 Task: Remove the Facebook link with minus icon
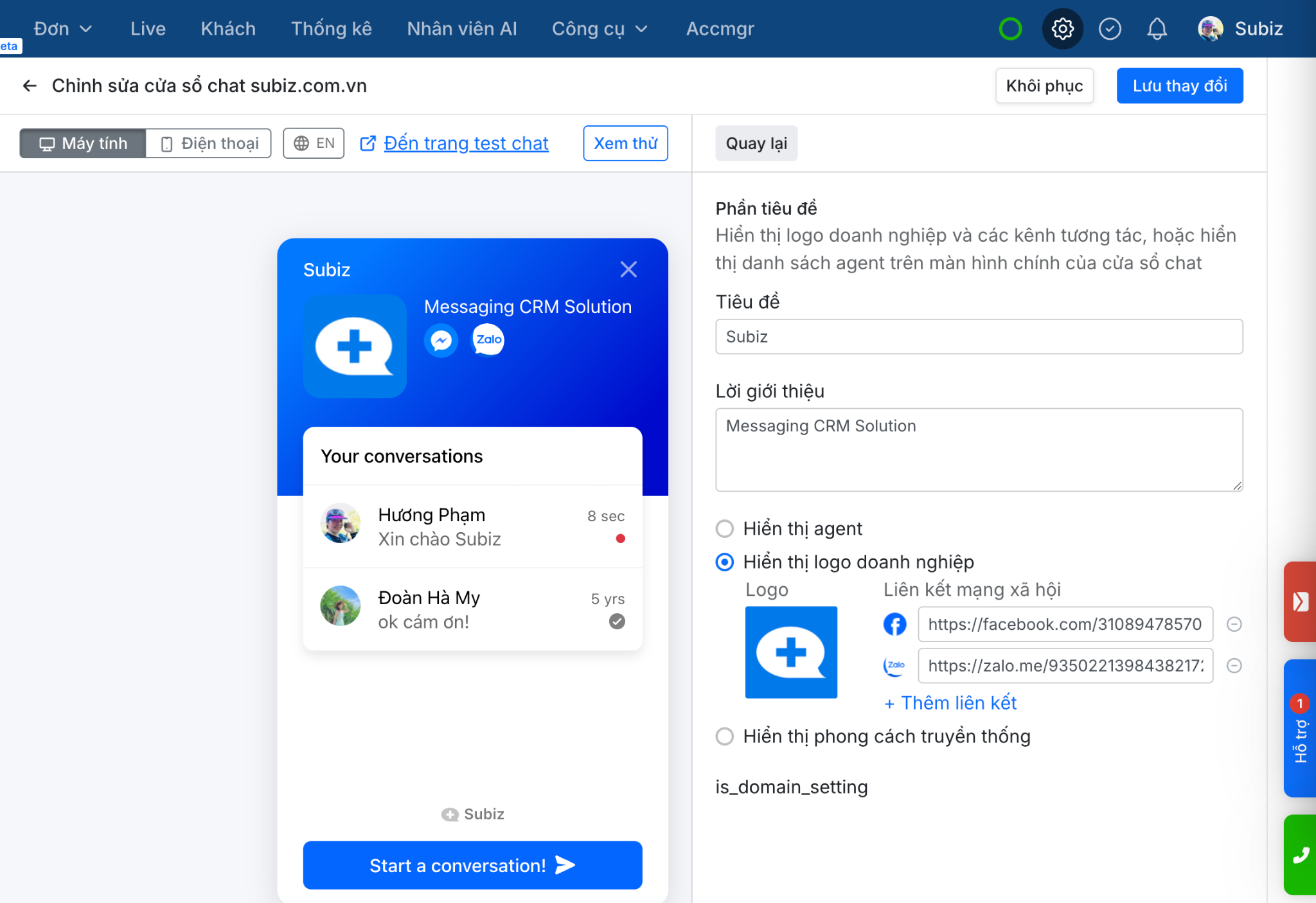click(1234, 624)
